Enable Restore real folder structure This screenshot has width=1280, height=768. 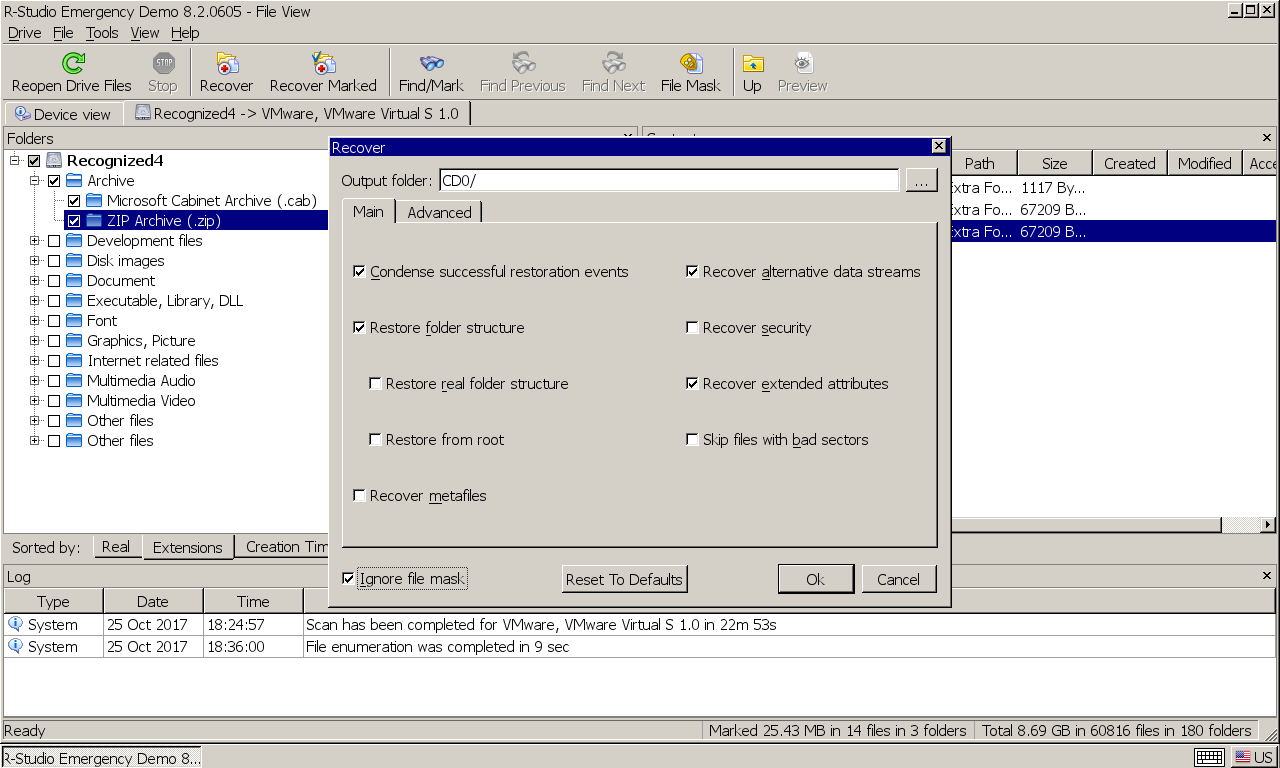tap(375, 383)
